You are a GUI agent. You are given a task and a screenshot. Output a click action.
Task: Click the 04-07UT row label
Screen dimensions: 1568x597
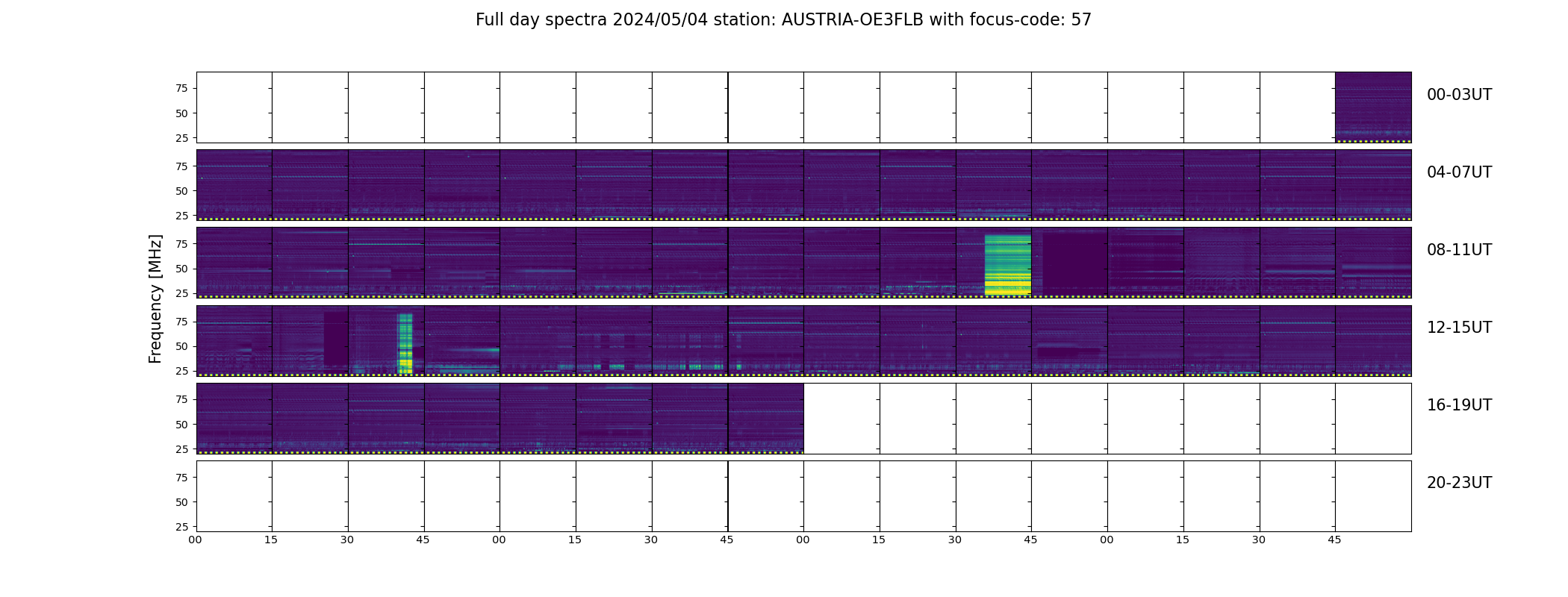pyautogui.click(x=1459, y=172)
